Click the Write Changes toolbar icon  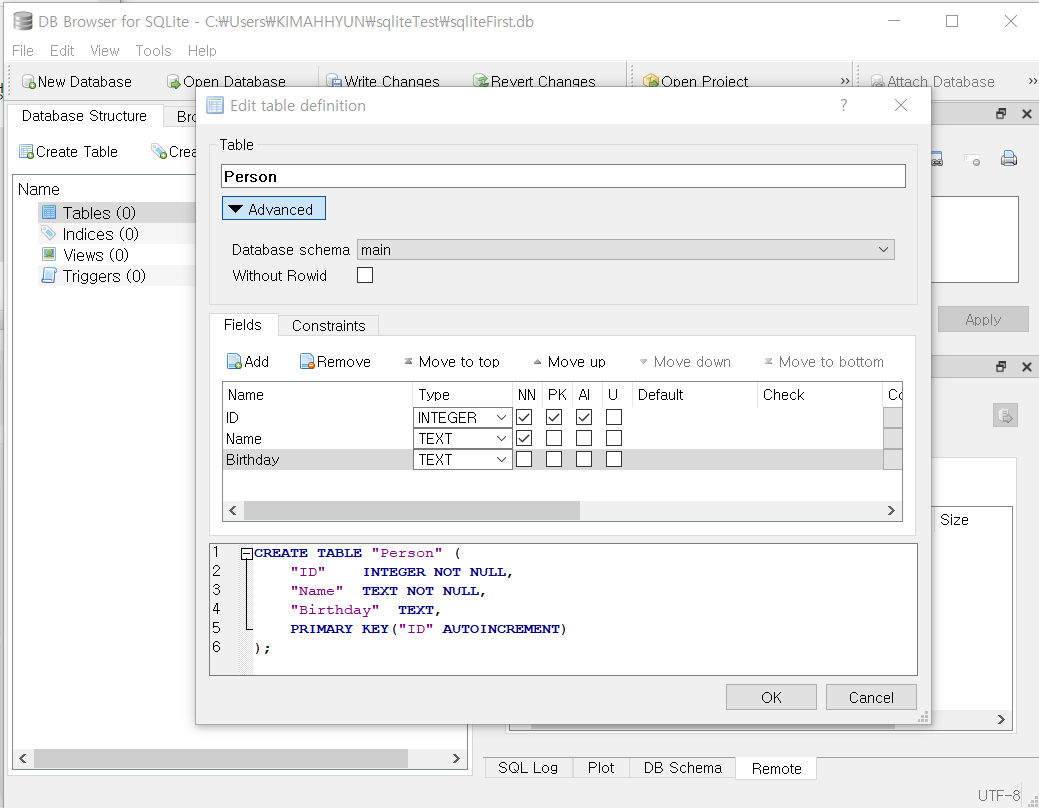pyautogui.click(x=334, y=82)
